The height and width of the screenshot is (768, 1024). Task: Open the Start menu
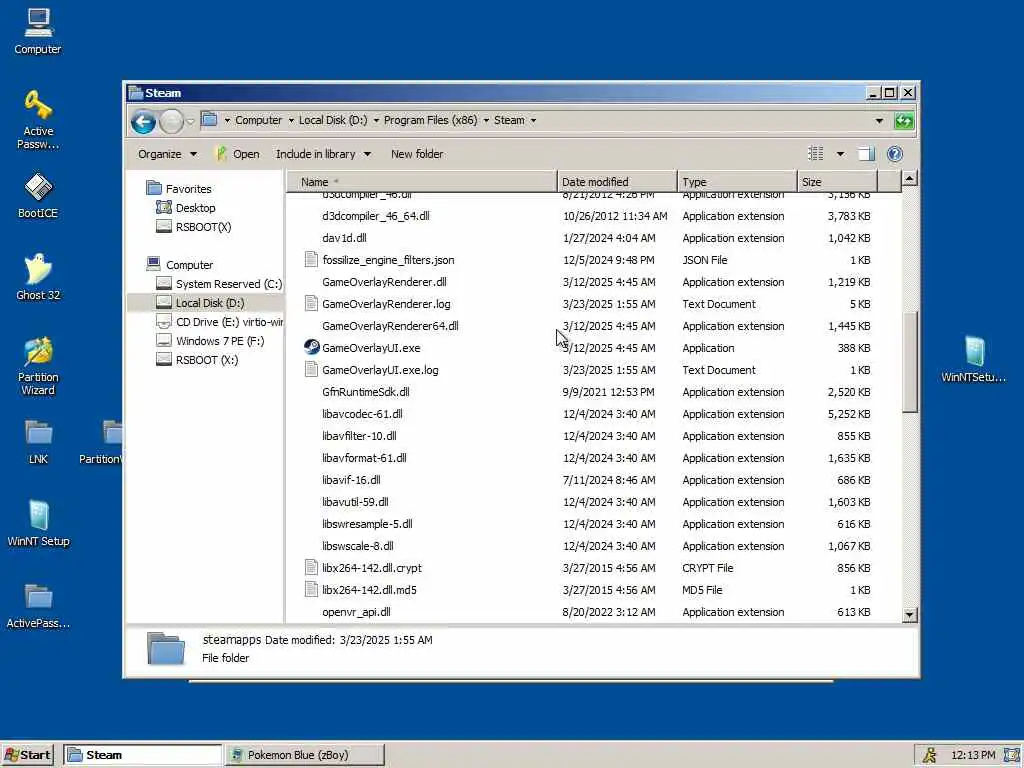click(27, 755)
